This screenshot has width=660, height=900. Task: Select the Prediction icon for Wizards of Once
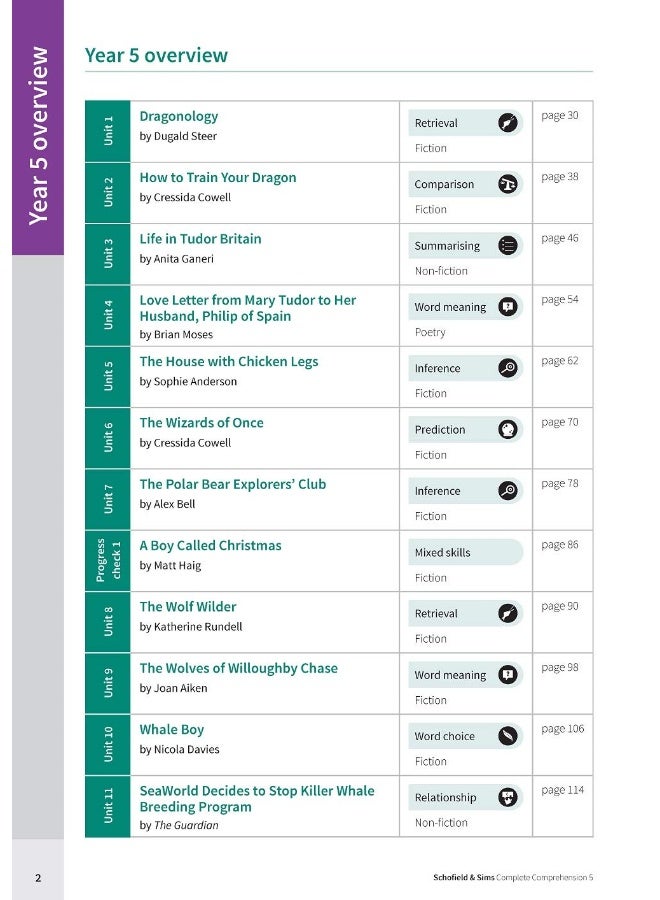[x=509, y=430]
